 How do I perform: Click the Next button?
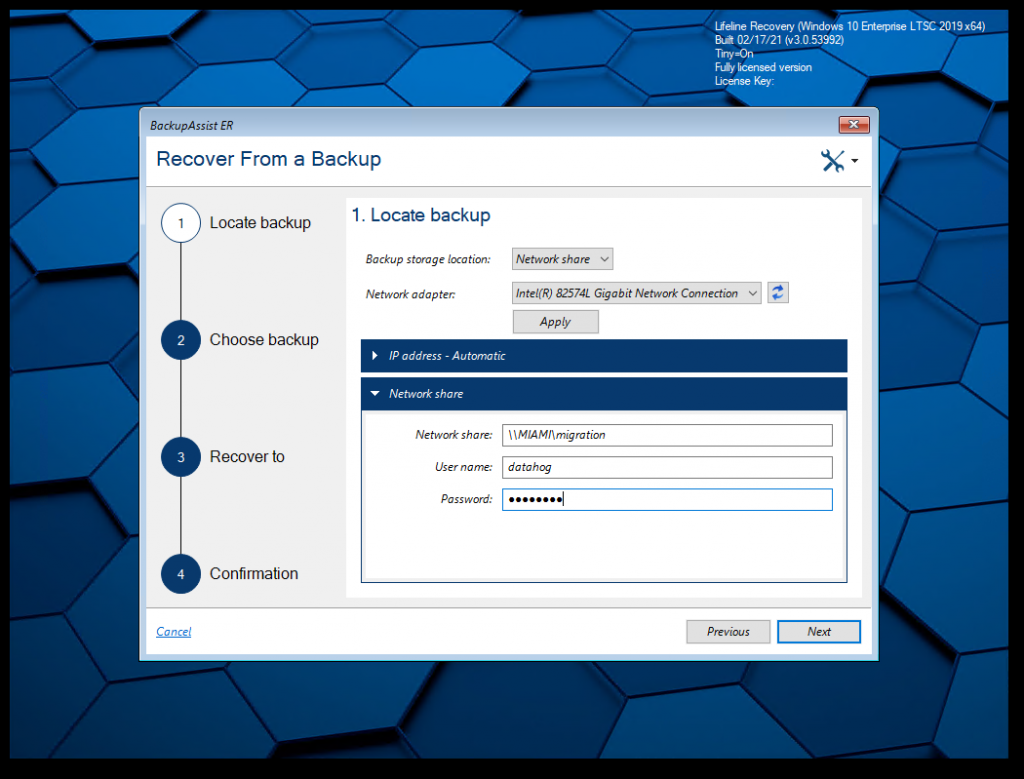[x=819, y=632]
